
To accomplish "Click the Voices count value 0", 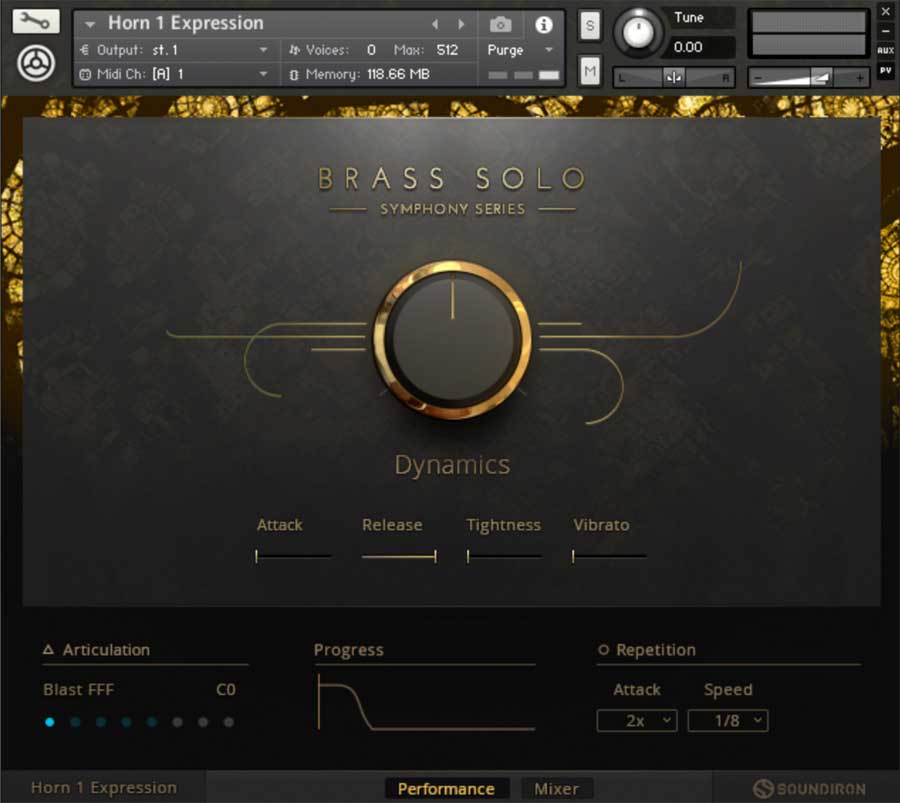I will pos(371,50).
